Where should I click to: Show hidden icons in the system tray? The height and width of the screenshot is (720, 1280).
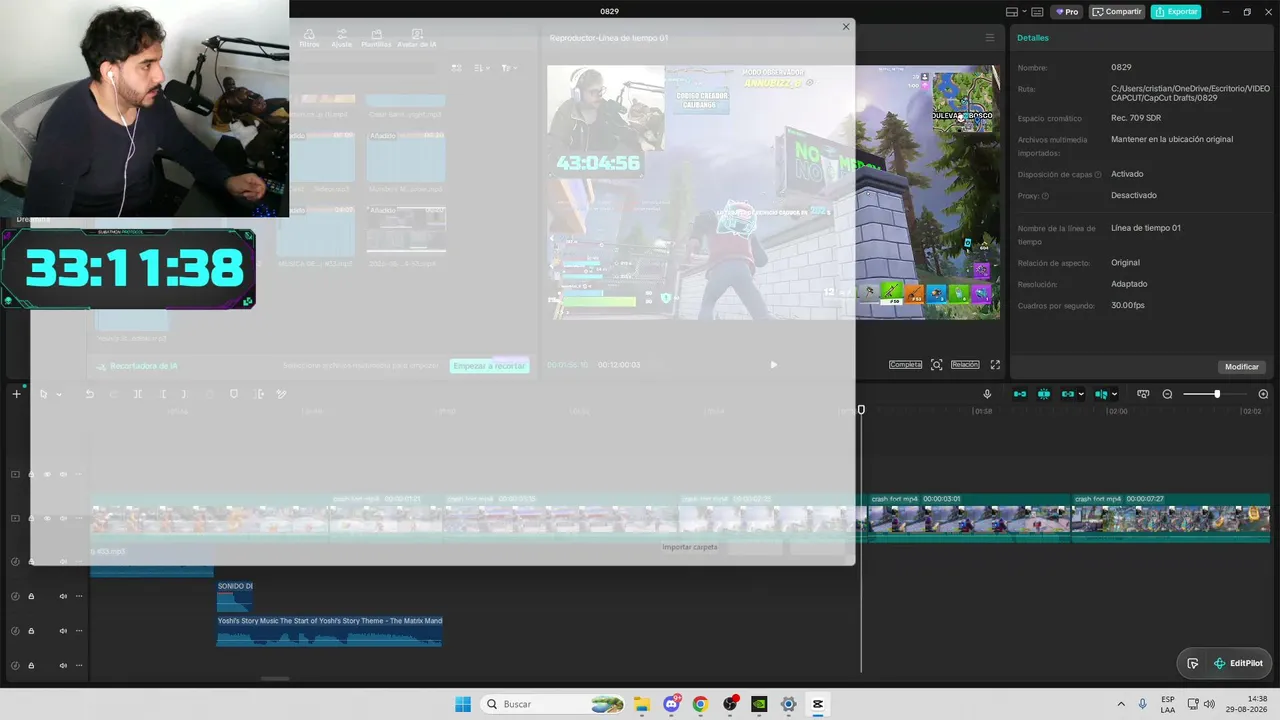click(x=1120, y=704)
